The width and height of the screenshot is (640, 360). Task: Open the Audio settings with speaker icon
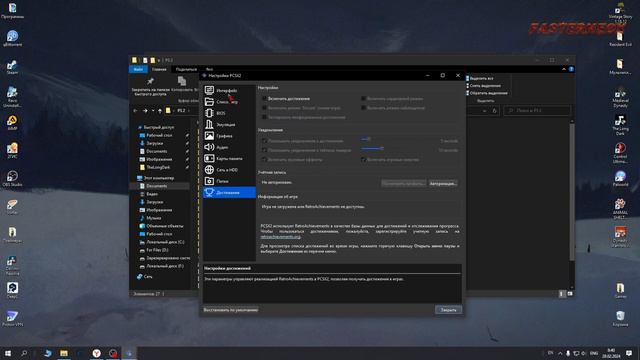coord(229,147)
